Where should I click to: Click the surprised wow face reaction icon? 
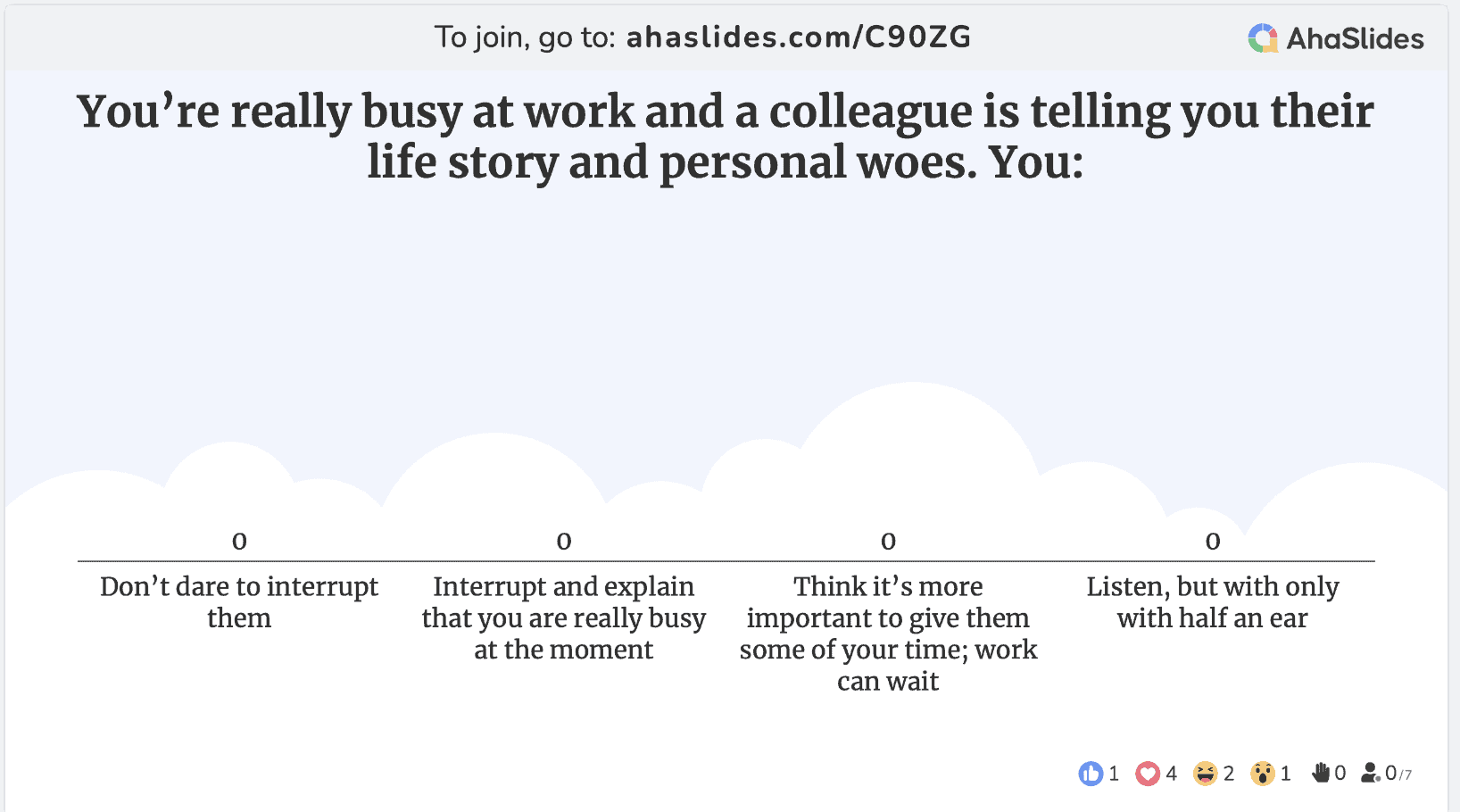click(1262, 774)
